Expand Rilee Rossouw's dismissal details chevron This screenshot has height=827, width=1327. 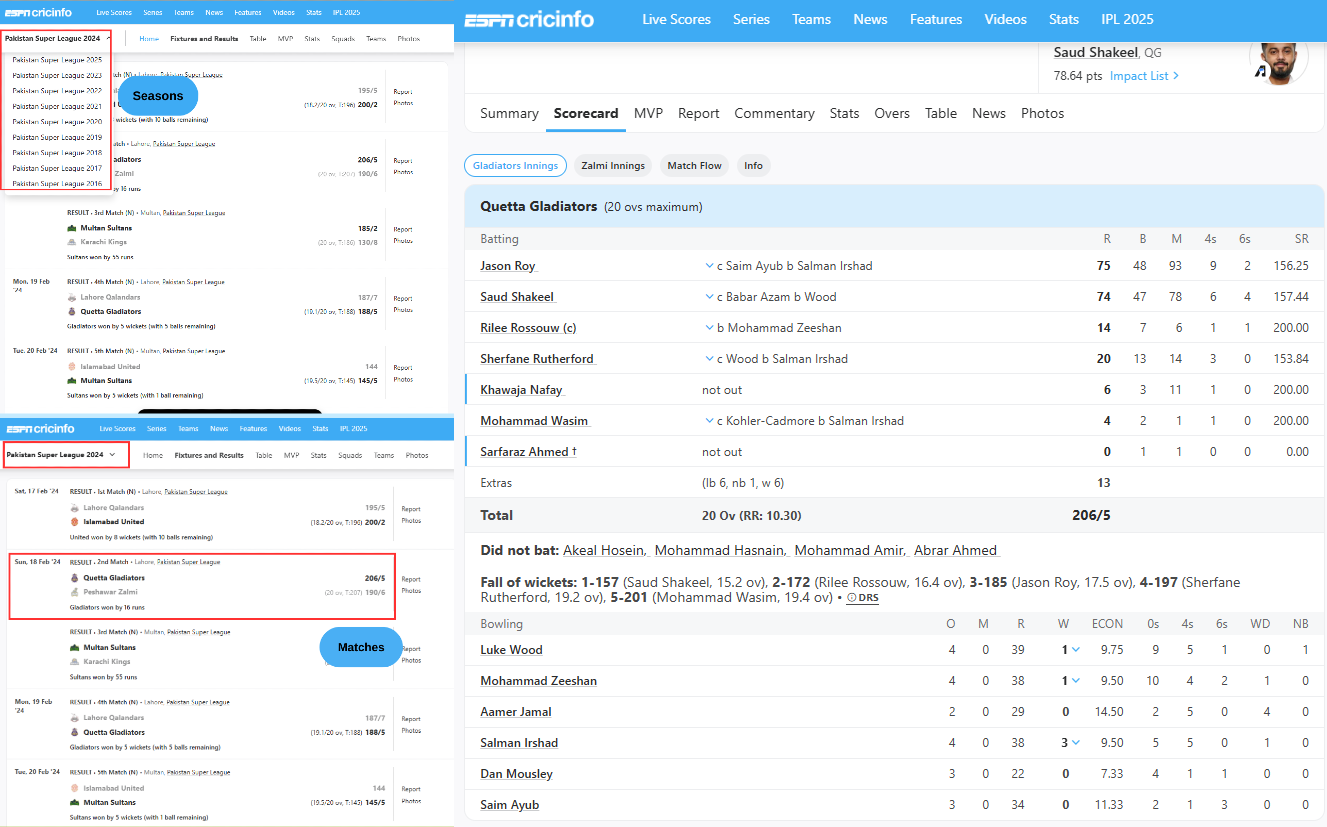click(x=709, y=328)
